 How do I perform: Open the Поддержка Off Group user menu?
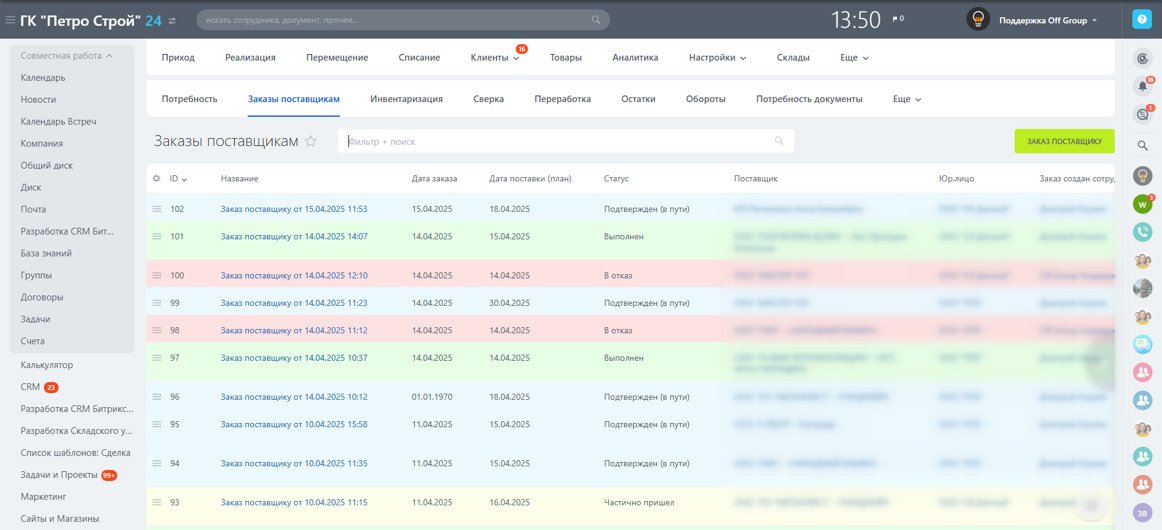pyautogui.click(x=1034, y=20)
